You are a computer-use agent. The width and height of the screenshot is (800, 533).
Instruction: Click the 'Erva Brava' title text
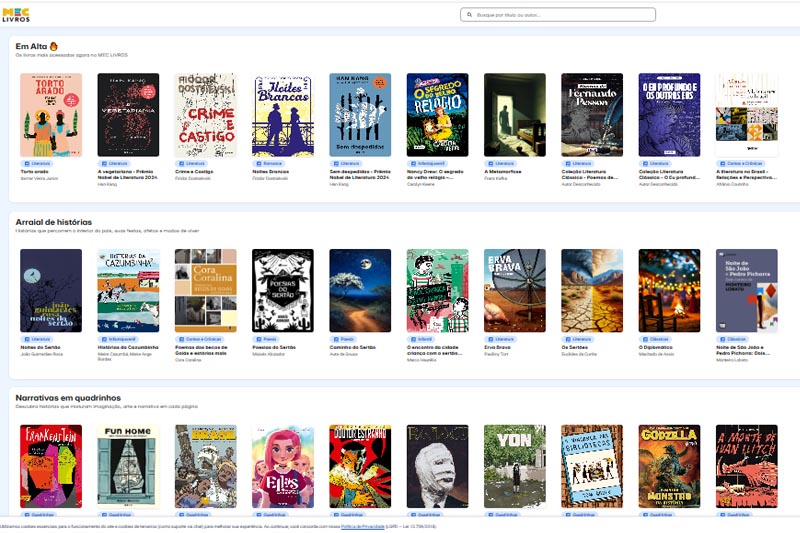click(497, 347)
